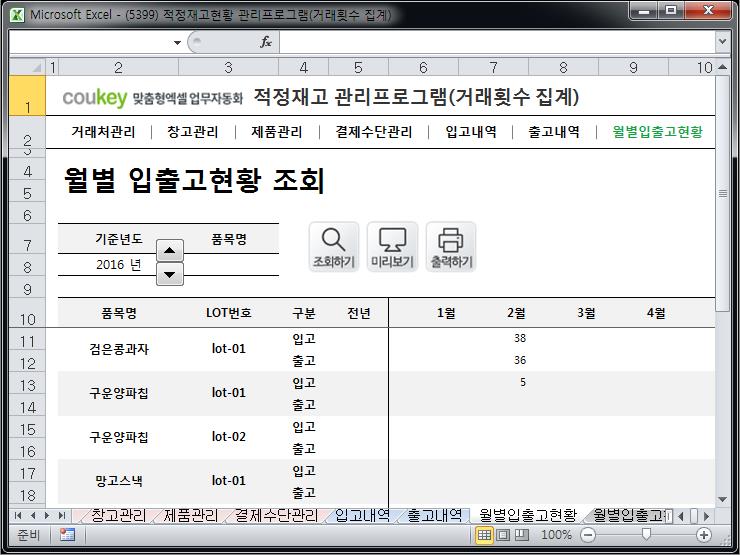Select the 품목명 filter label cell
The image size is (740, 555).
coord(229,239)
